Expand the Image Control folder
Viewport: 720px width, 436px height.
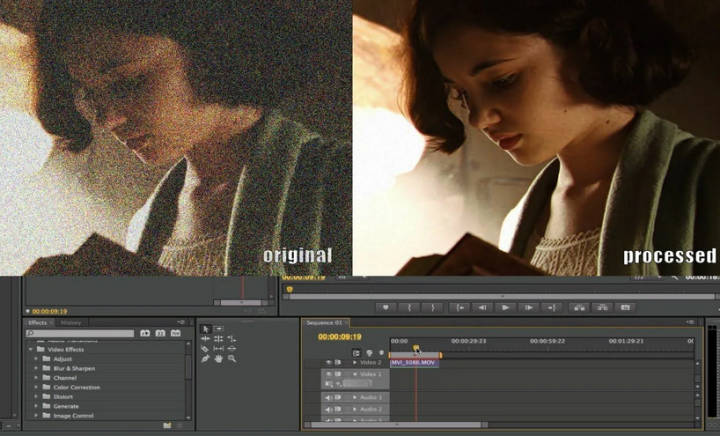point(36,415)
